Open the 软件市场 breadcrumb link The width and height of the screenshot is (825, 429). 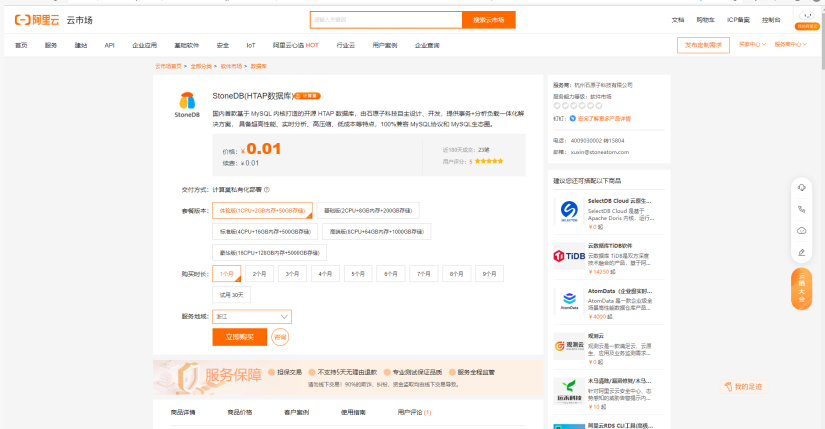(x=231, y=66)
